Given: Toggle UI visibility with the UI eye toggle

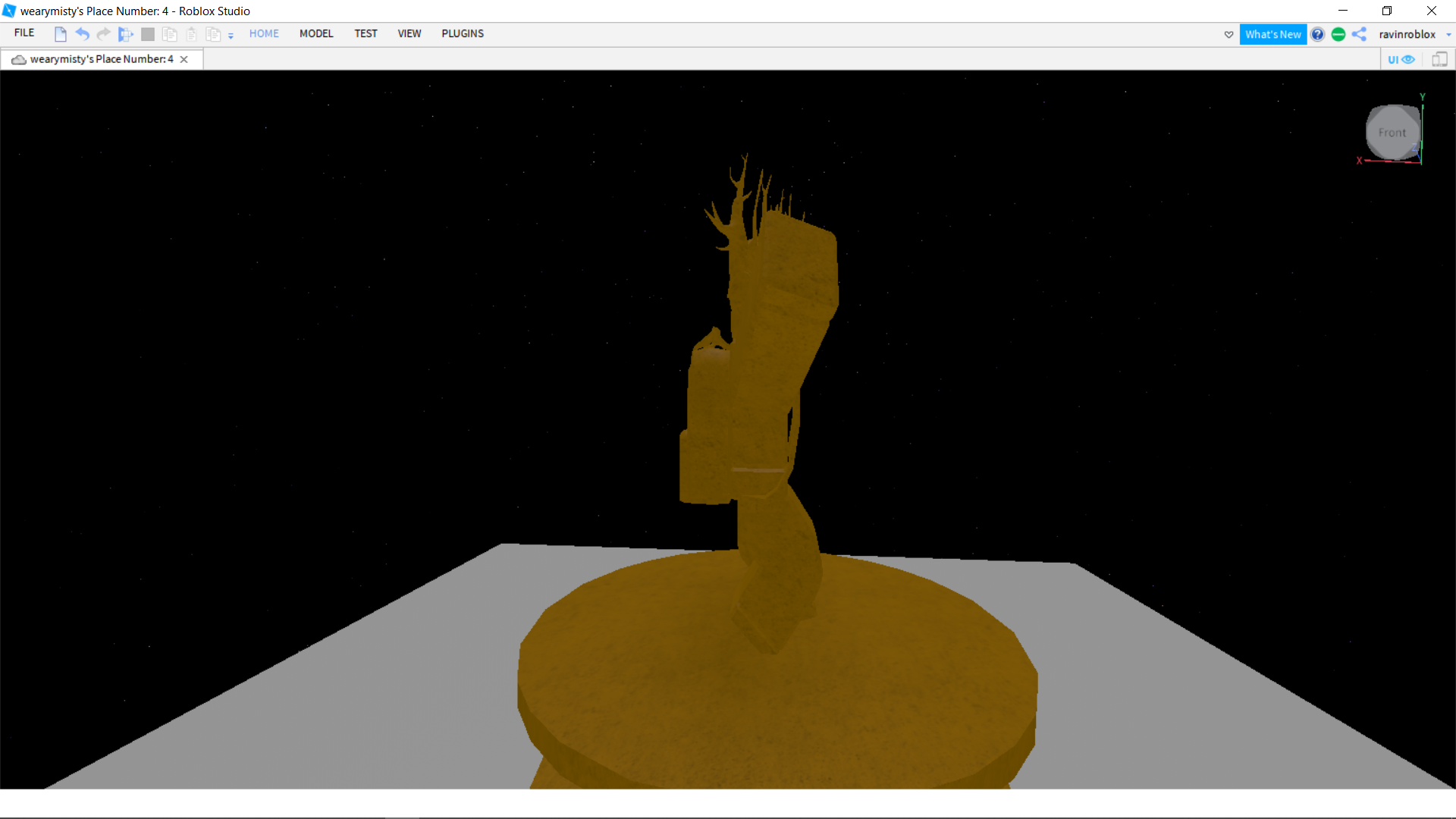Looking at the screenshot, I should [x=1401, y=58].
